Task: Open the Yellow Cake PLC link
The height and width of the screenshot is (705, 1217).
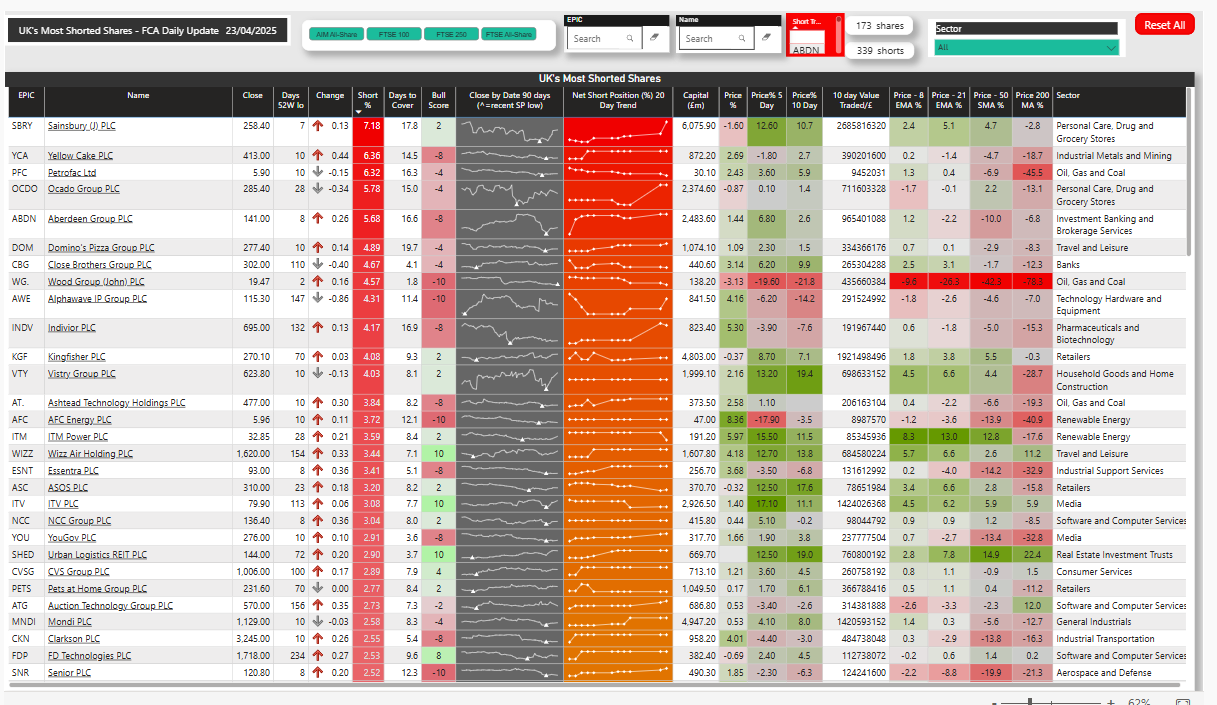Action: [80, 156]
